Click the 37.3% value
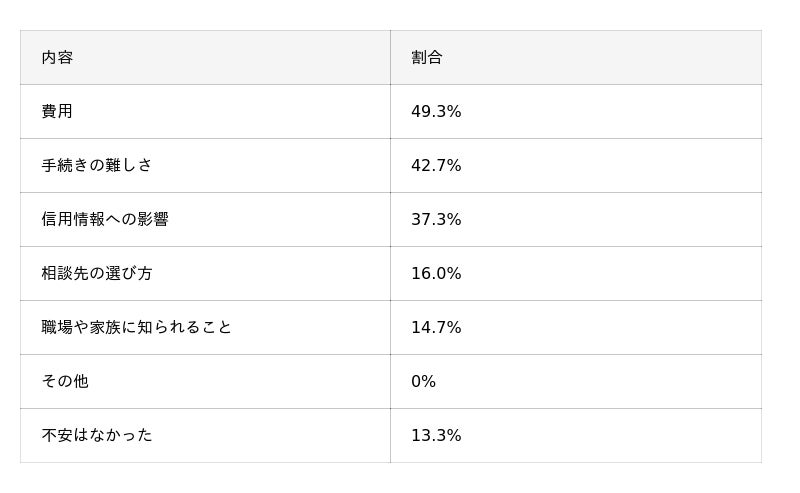 pos(436,220)
